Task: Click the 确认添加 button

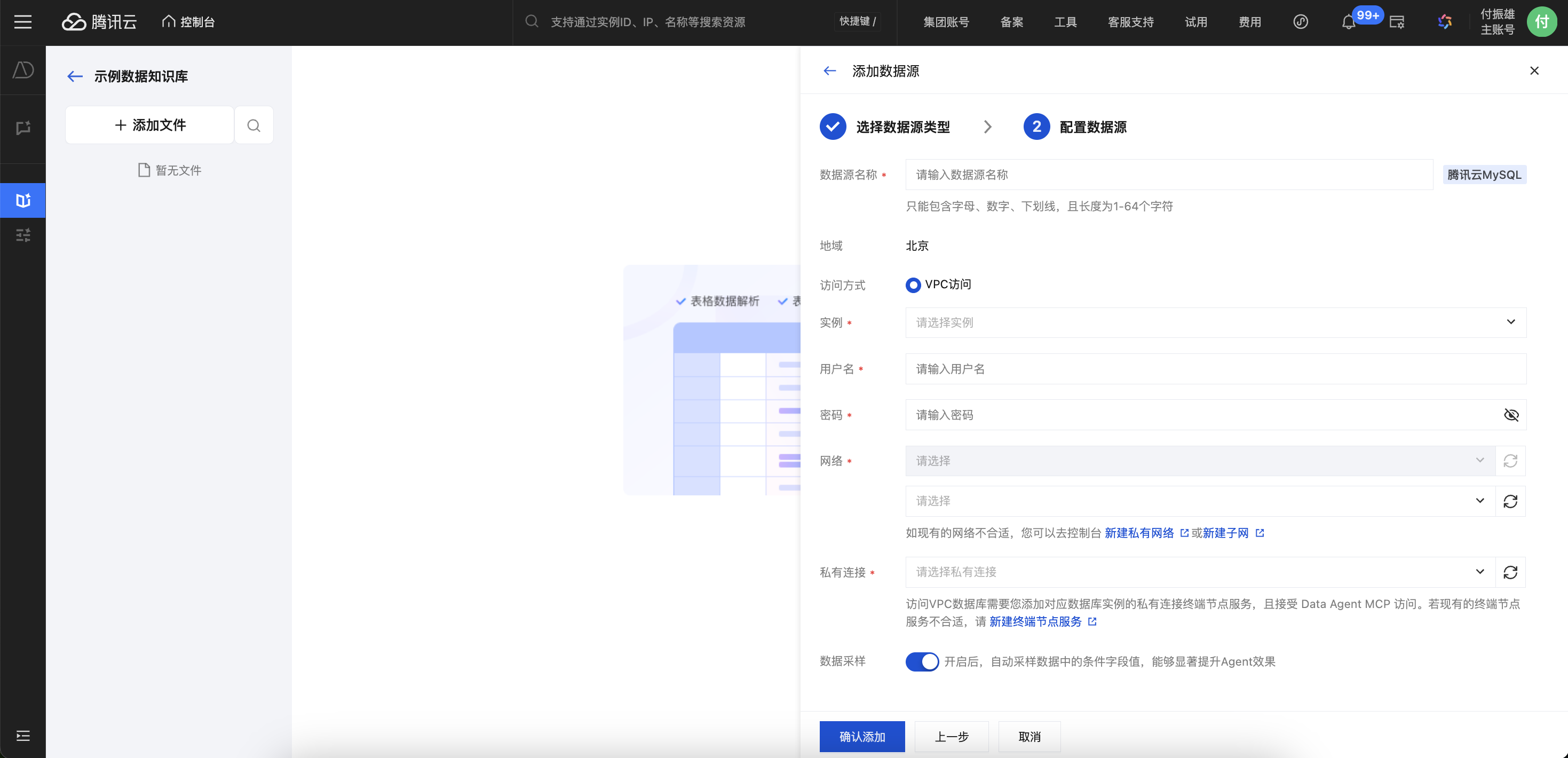Action: pyautogui.click(x=862, y=737)
